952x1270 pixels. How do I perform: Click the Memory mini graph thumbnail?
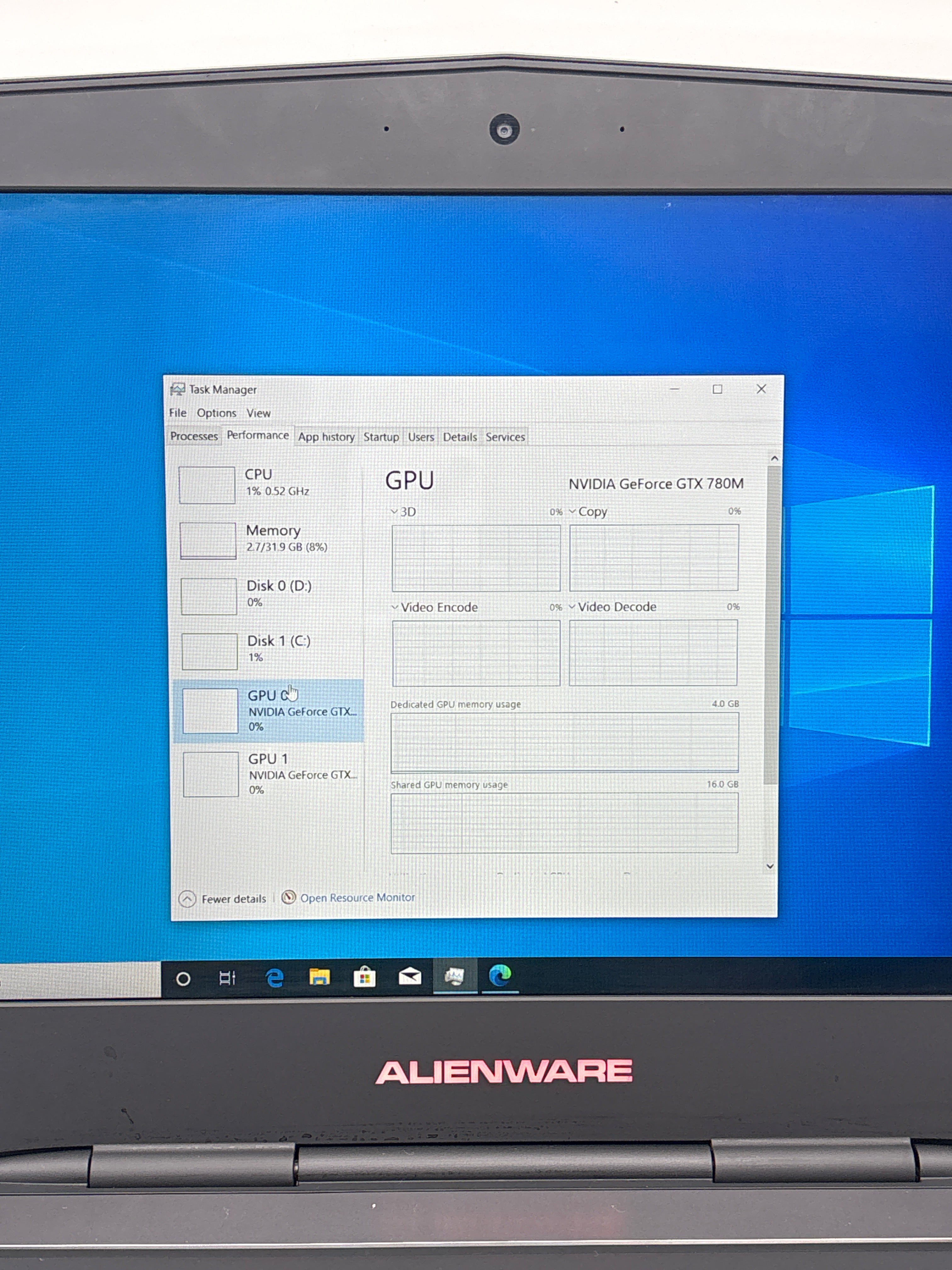[x=208, y=540]
